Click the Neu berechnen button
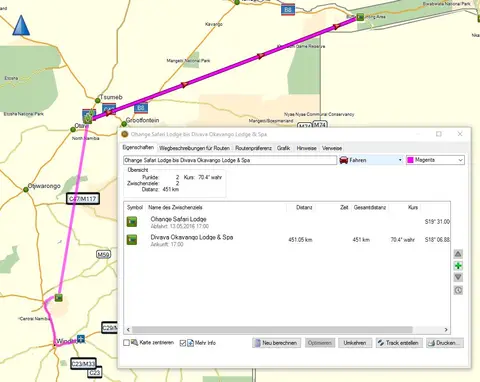This screenshot has width=480, height=382. click(x=276, y=343)
